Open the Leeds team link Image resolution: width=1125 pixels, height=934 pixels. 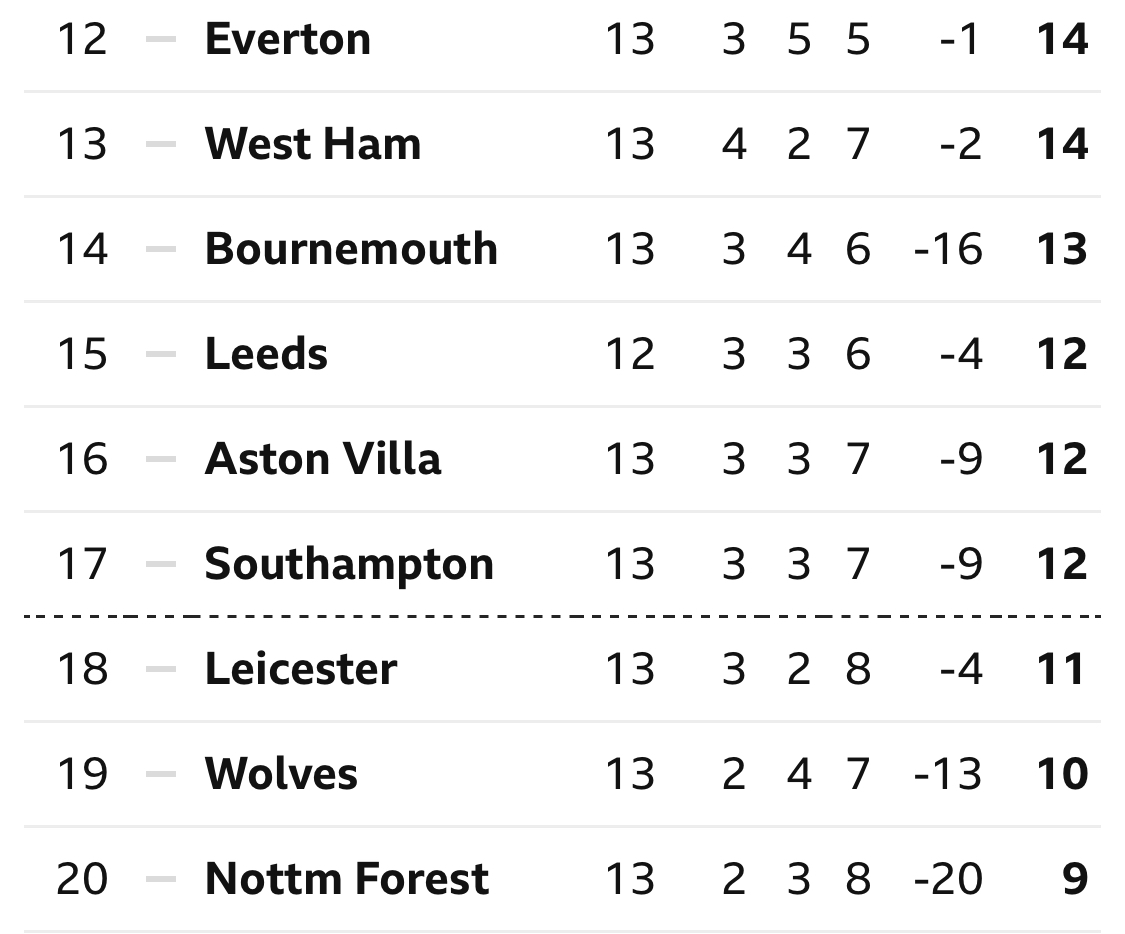pyautogui.click(x=266, y=354)
